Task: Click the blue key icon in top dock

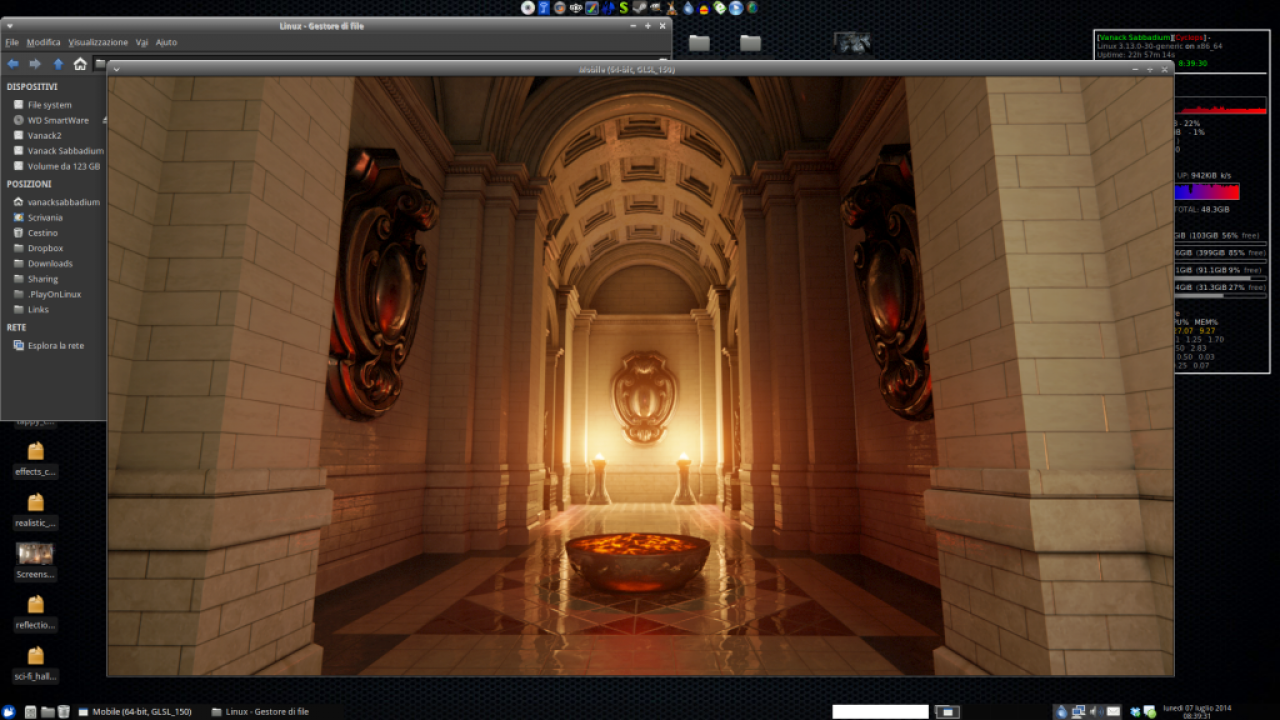Action: [544, 8]
